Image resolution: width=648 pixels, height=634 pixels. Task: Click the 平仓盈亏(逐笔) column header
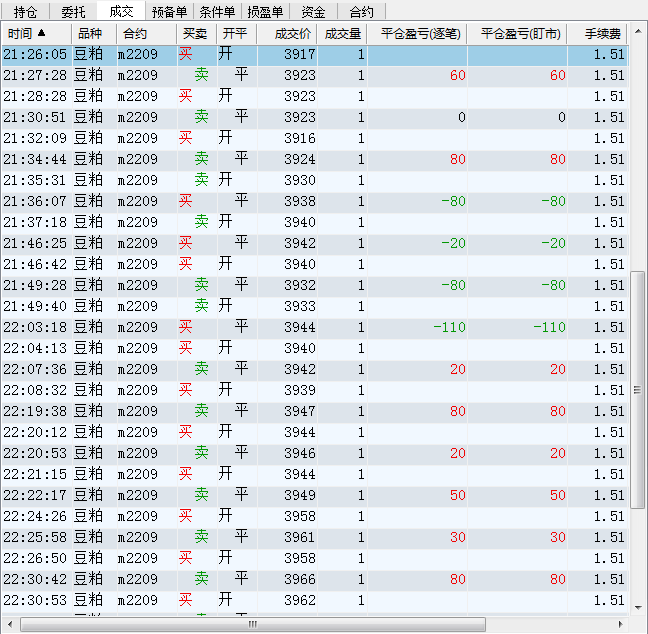[x=417, y=34]
